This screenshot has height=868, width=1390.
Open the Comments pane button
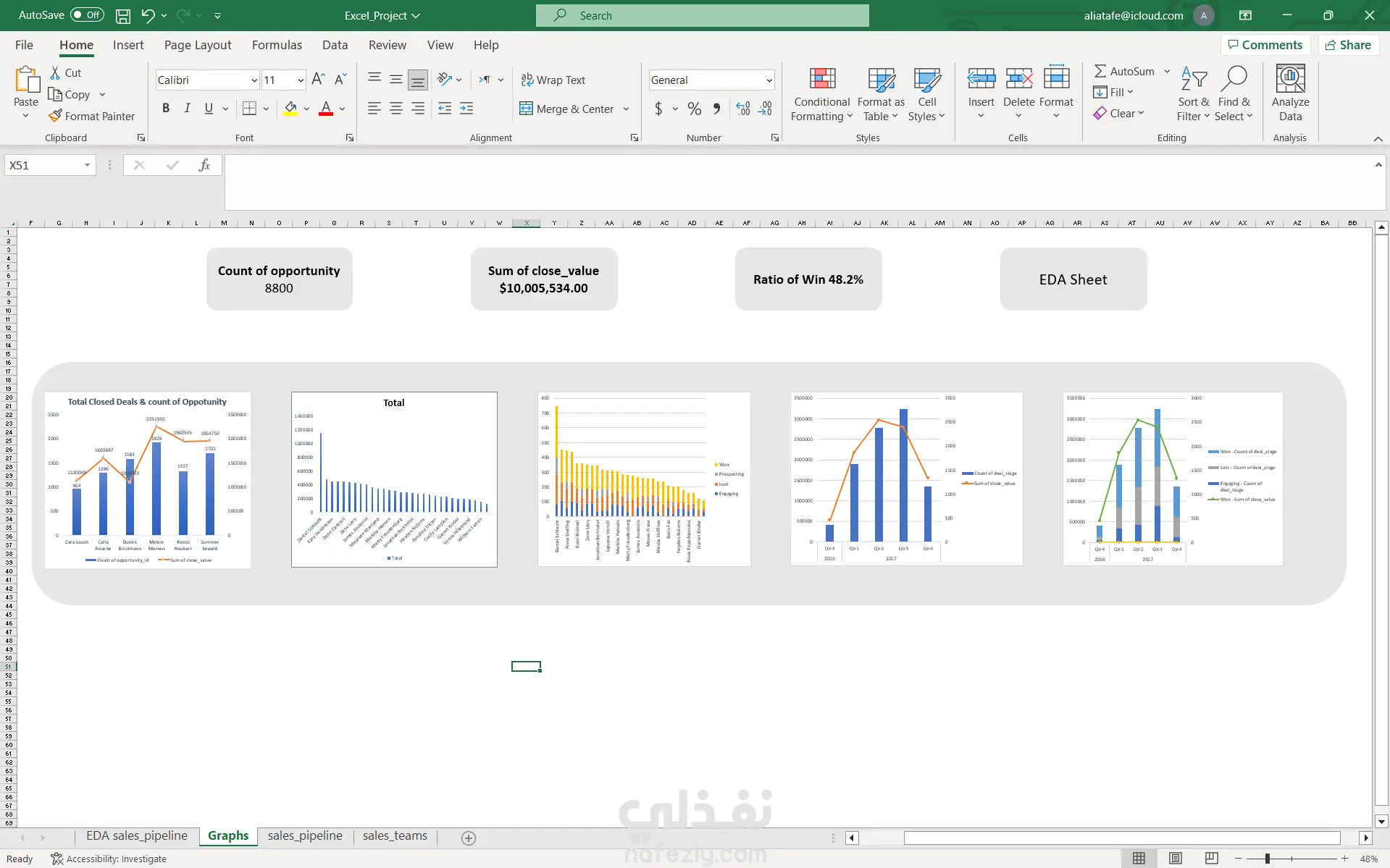(1265, 45)
